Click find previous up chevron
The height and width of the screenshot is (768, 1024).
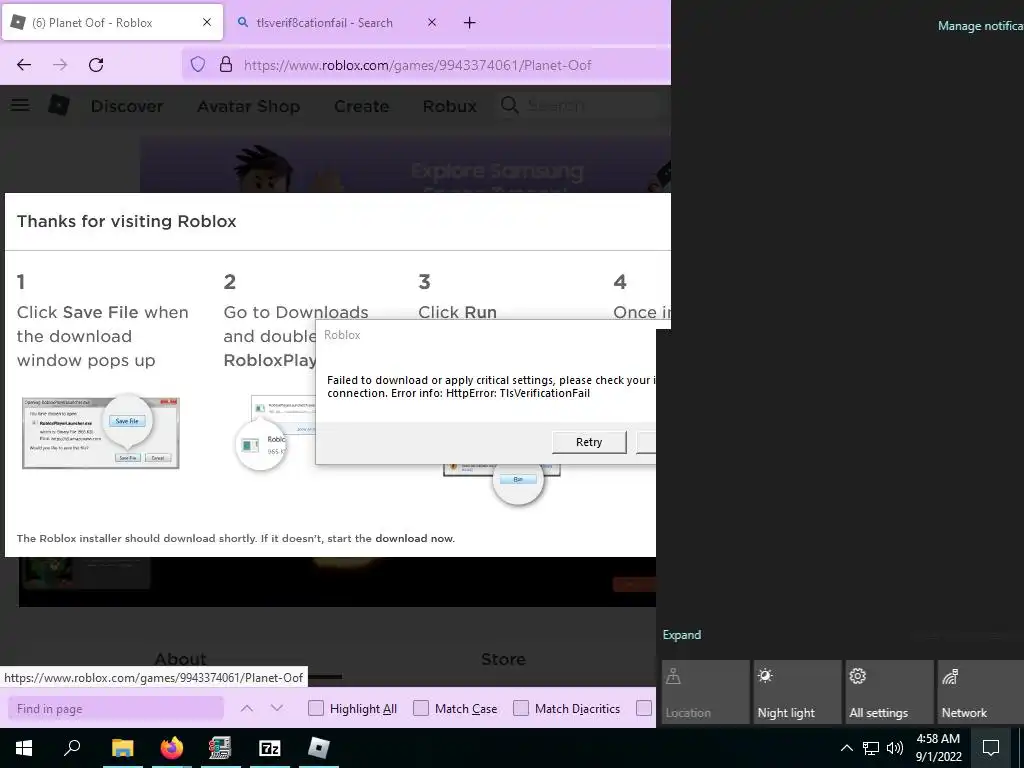click(x=247, y=708)
